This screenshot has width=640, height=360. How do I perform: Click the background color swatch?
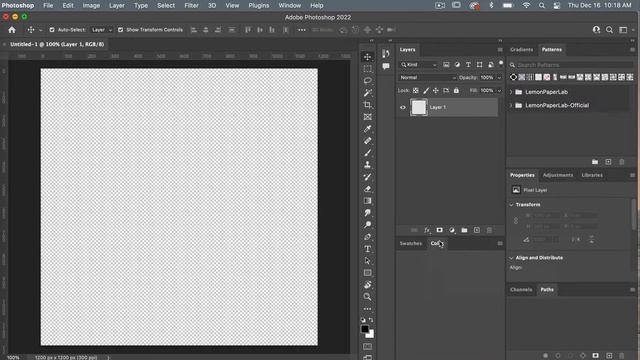click(x=371, y=335)
